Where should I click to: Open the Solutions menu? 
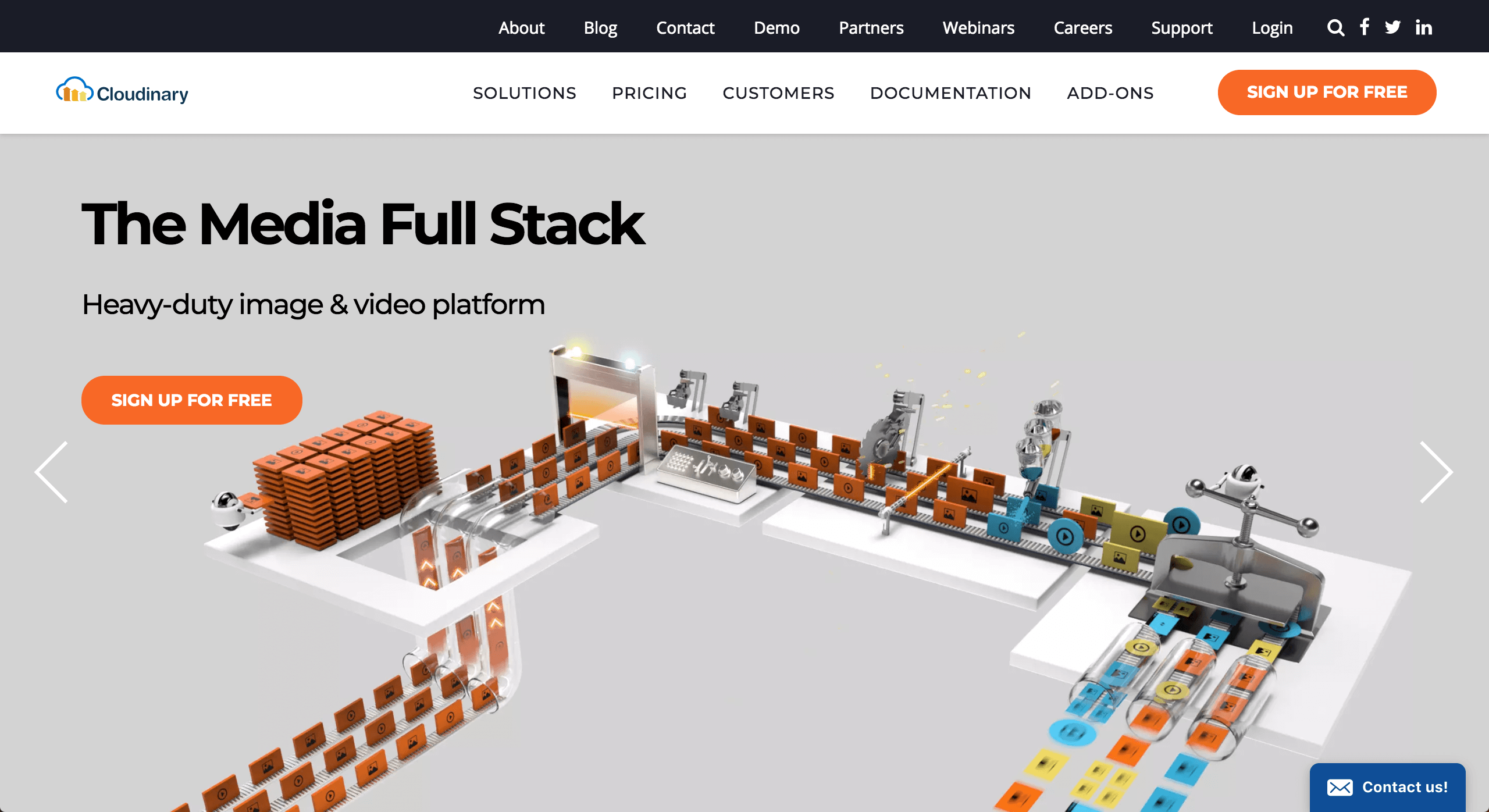(x=525, y=92)
